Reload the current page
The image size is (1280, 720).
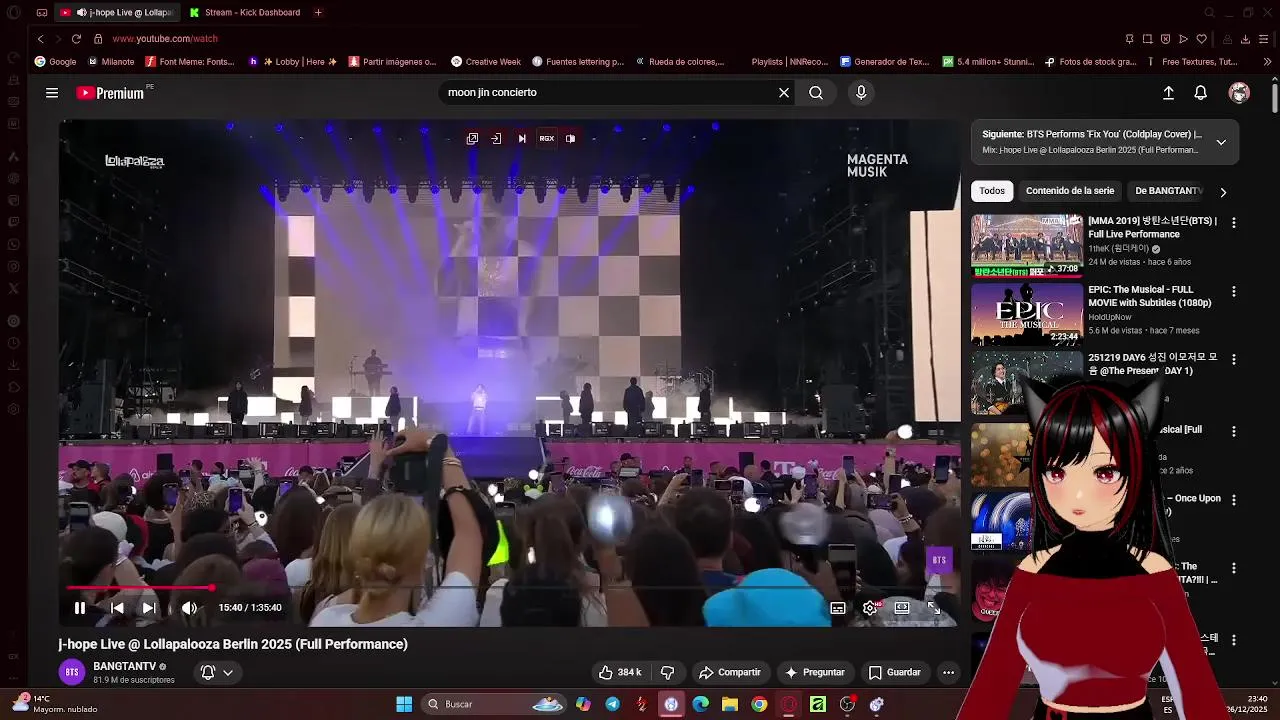coord(76,39)
